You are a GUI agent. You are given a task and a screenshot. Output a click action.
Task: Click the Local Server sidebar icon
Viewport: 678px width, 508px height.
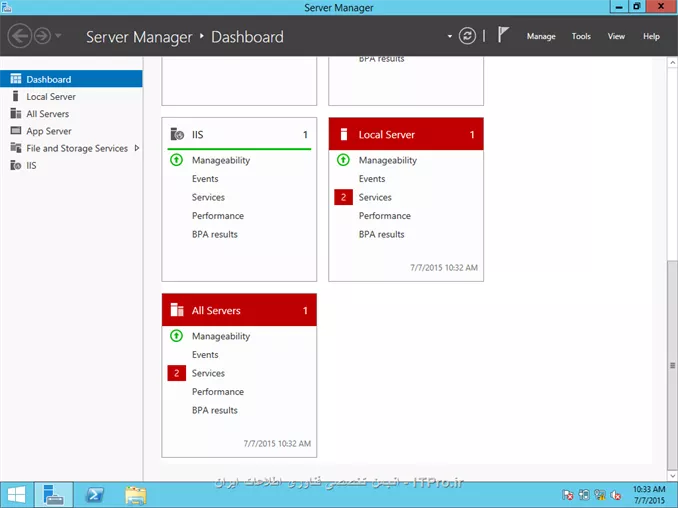pyautogui.click(x=16, y=96)
